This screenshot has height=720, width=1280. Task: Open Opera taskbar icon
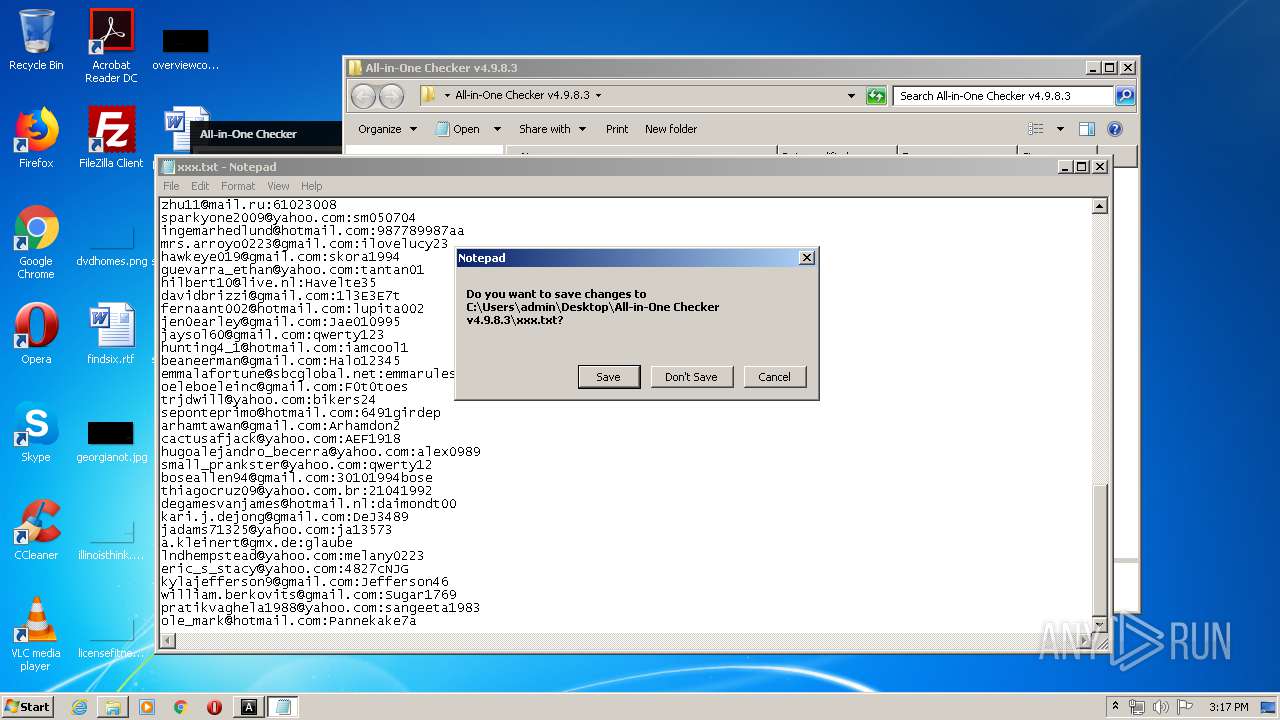pos(214,707)
